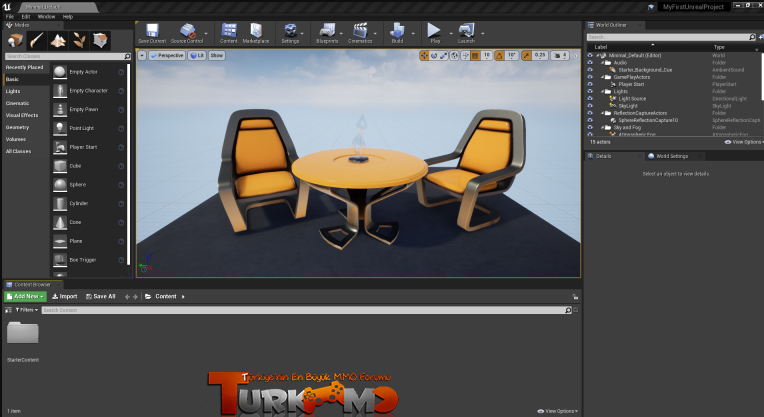The image size is (764, 417).
Task: Select the translate gizmo tool in viewport
Action: coord(424,56)
